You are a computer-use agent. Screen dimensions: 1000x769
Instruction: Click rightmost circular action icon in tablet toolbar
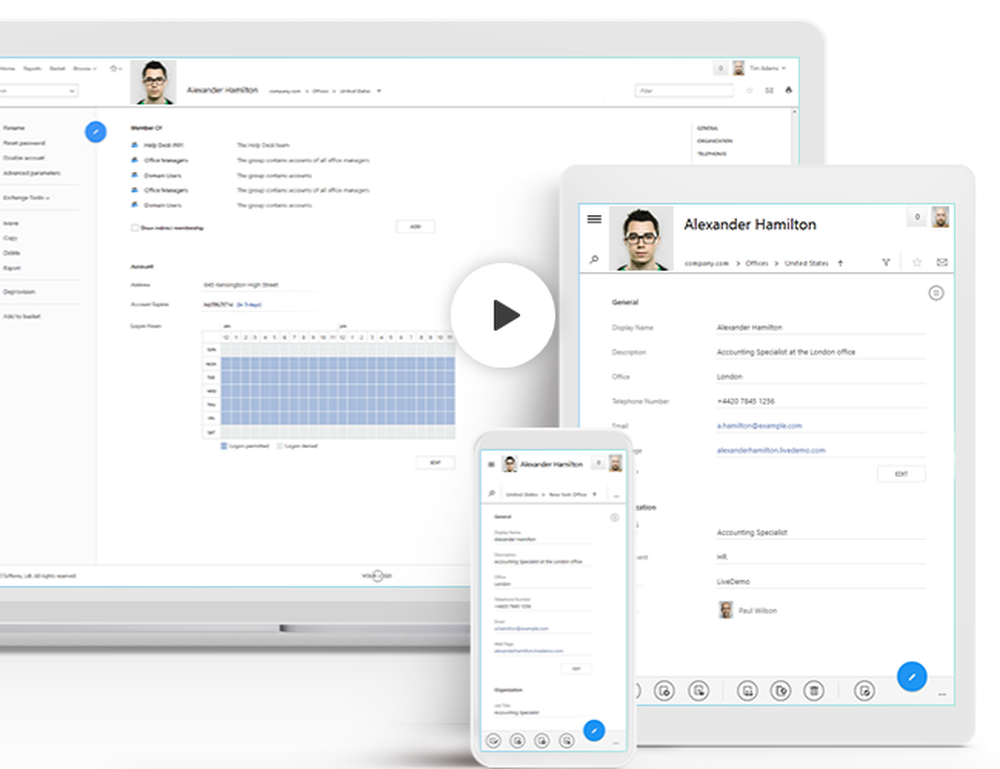click(864, 691)
